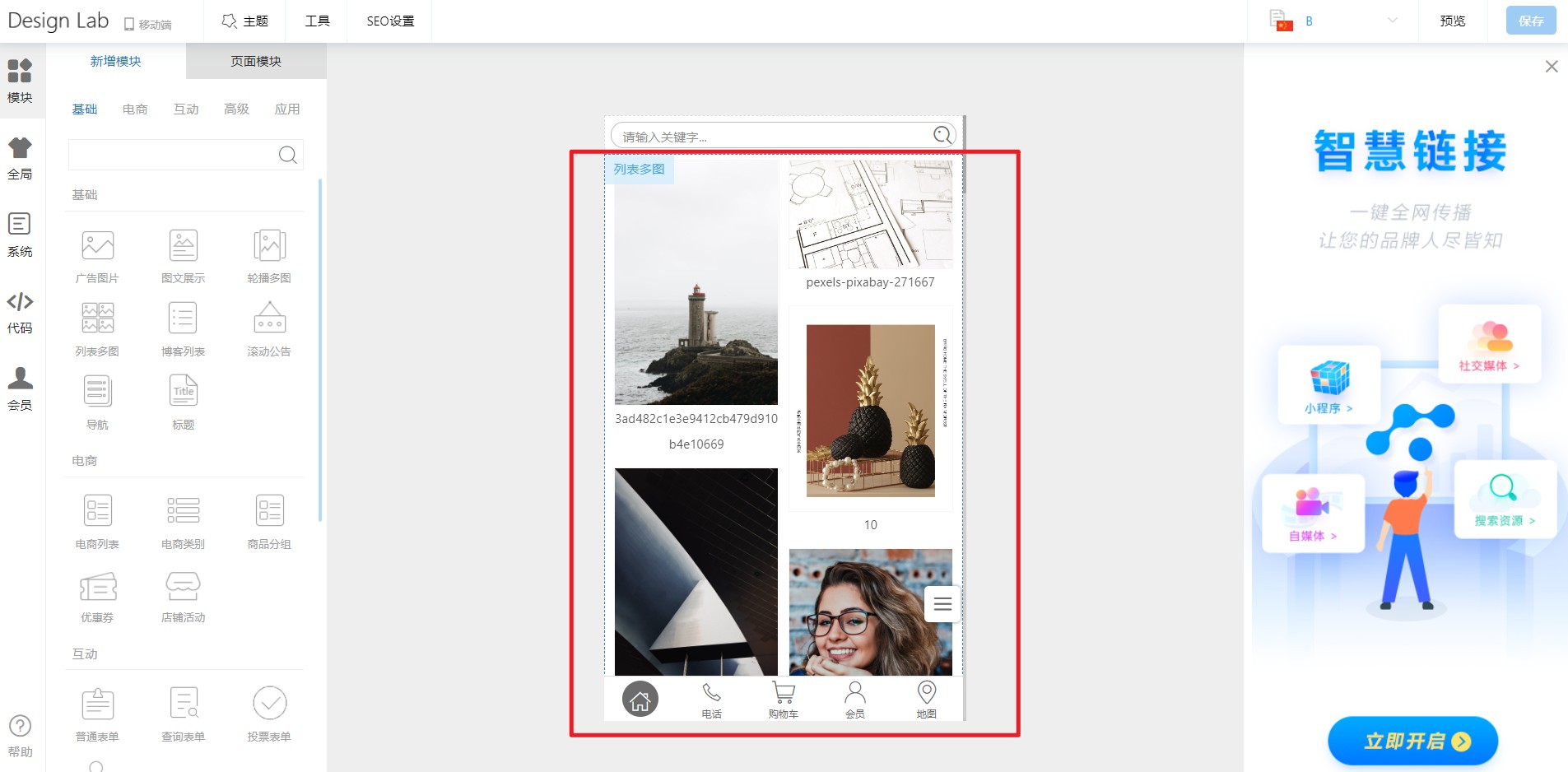
Task: Click the module search magnifier icon
Action: (287, 155)
